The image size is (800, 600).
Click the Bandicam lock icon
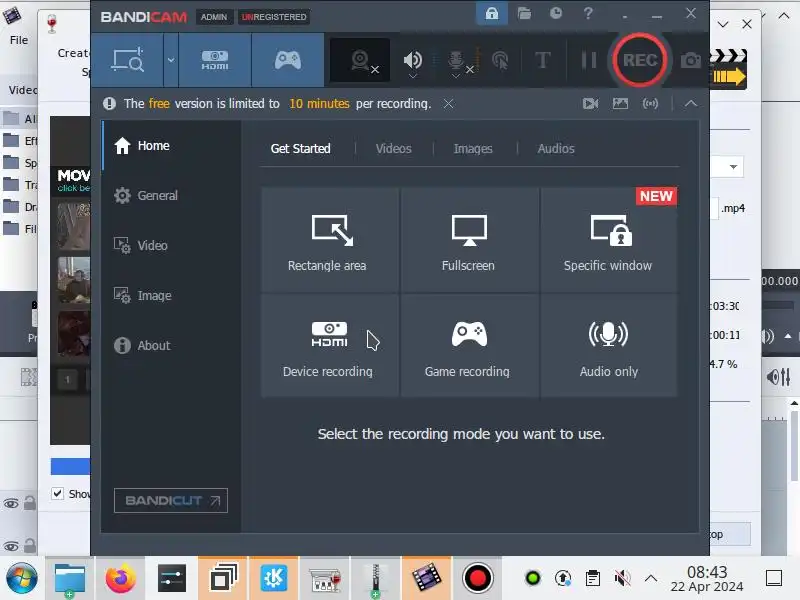pos(492,14)
